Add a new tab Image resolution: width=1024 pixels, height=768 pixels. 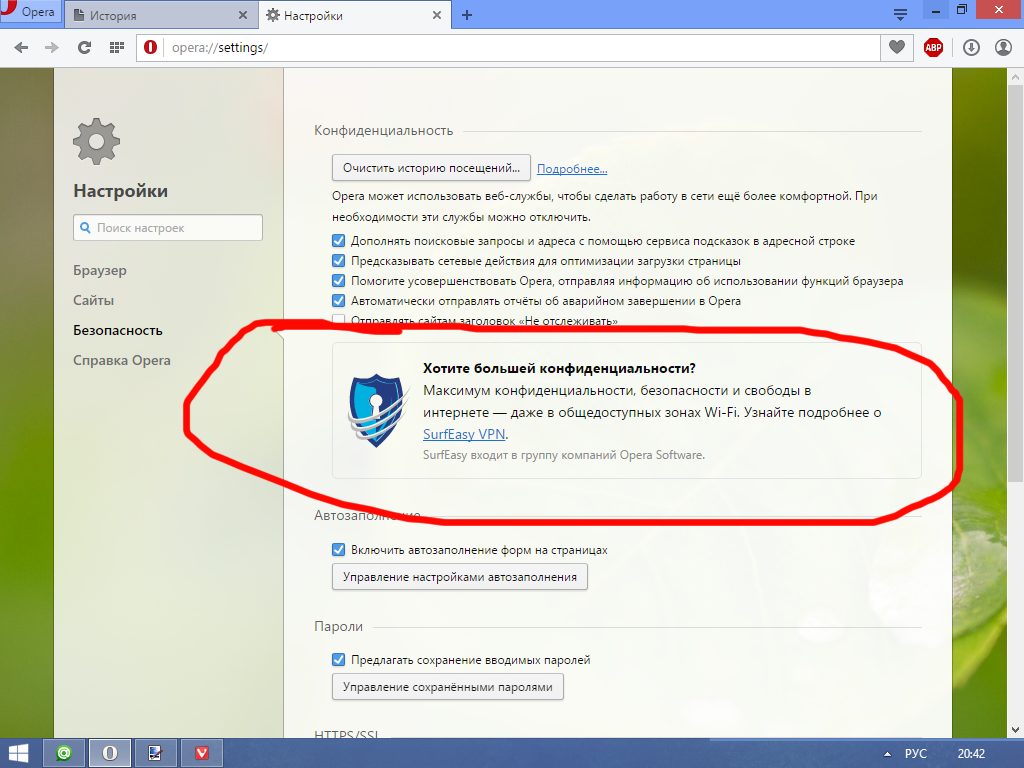(x=466, y=15)
